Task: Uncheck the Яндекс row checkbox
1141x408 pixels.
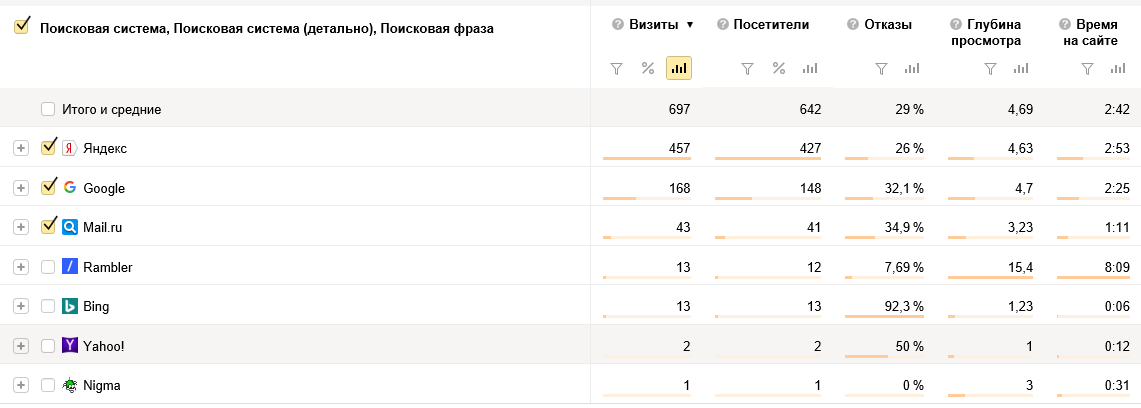Action: [x=48, y=148]
